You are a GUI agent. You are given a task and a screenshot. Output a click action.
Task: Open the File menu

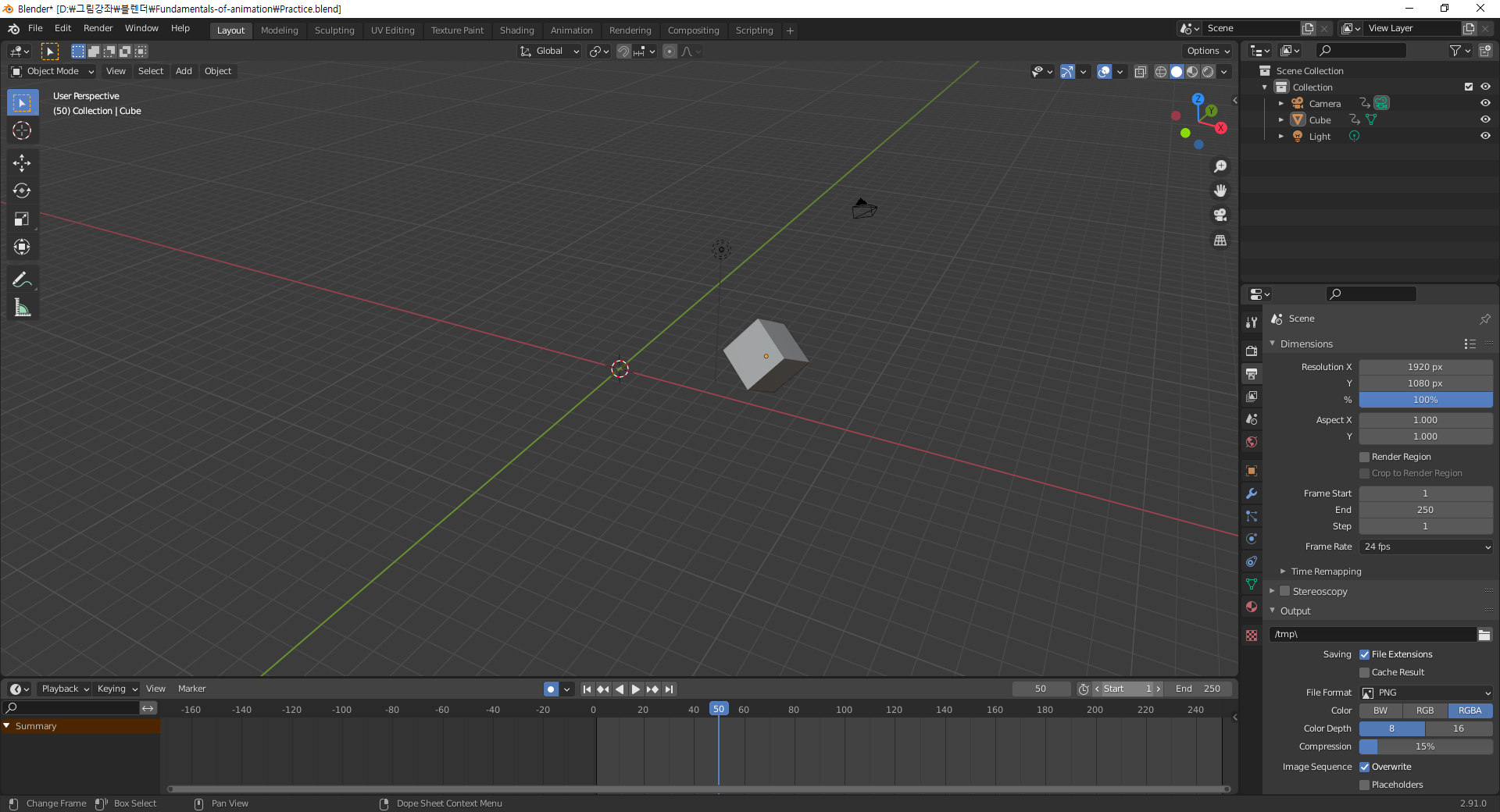click(35, 28)
